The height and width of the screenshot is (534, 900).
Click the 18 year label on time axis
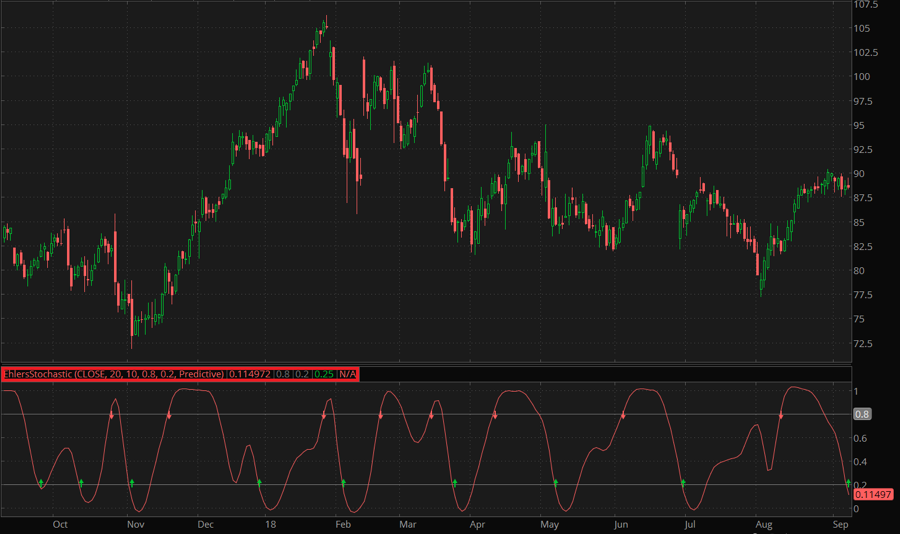[270, 523]
